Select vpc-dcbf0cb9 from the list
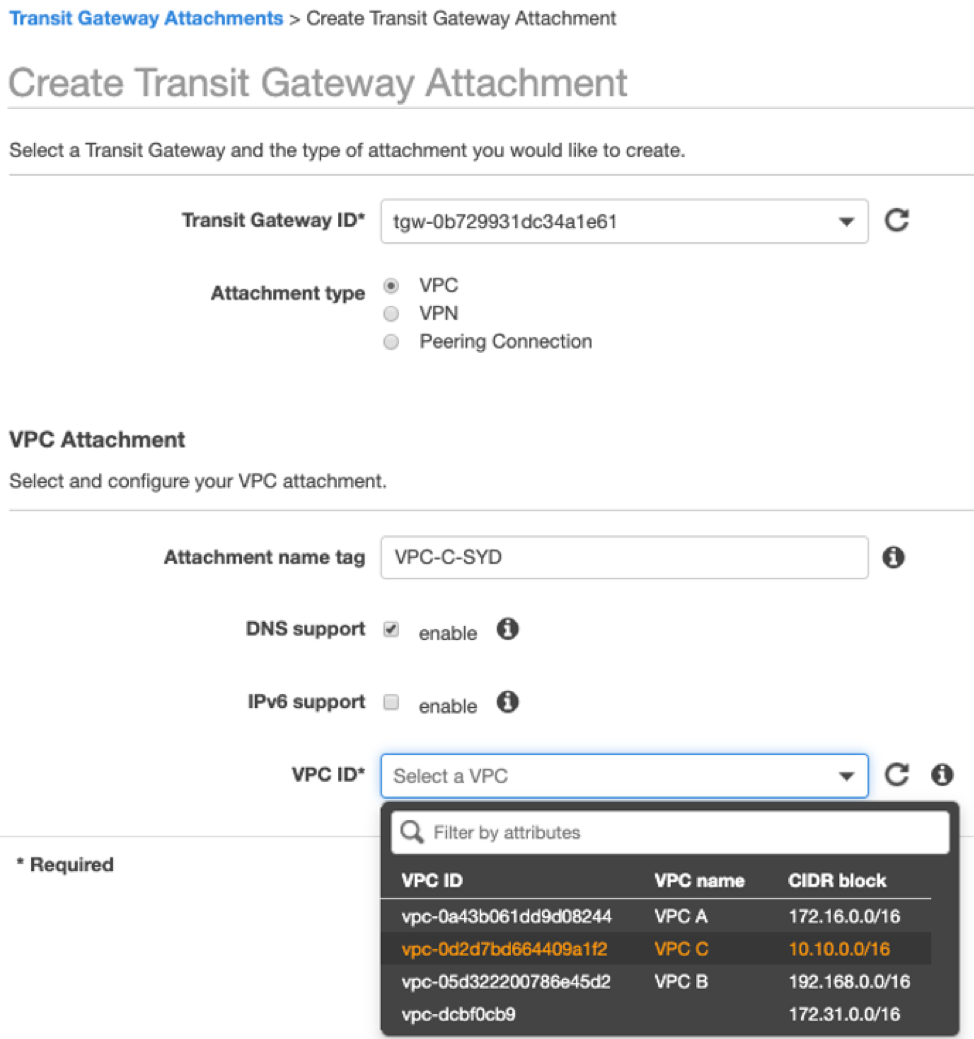 point(656,1014)
